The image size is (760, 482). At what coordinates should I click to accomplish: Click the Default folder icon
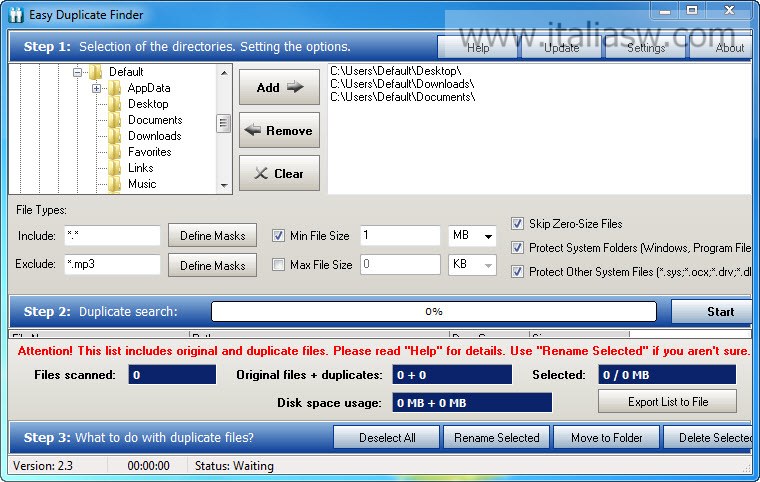96,72
